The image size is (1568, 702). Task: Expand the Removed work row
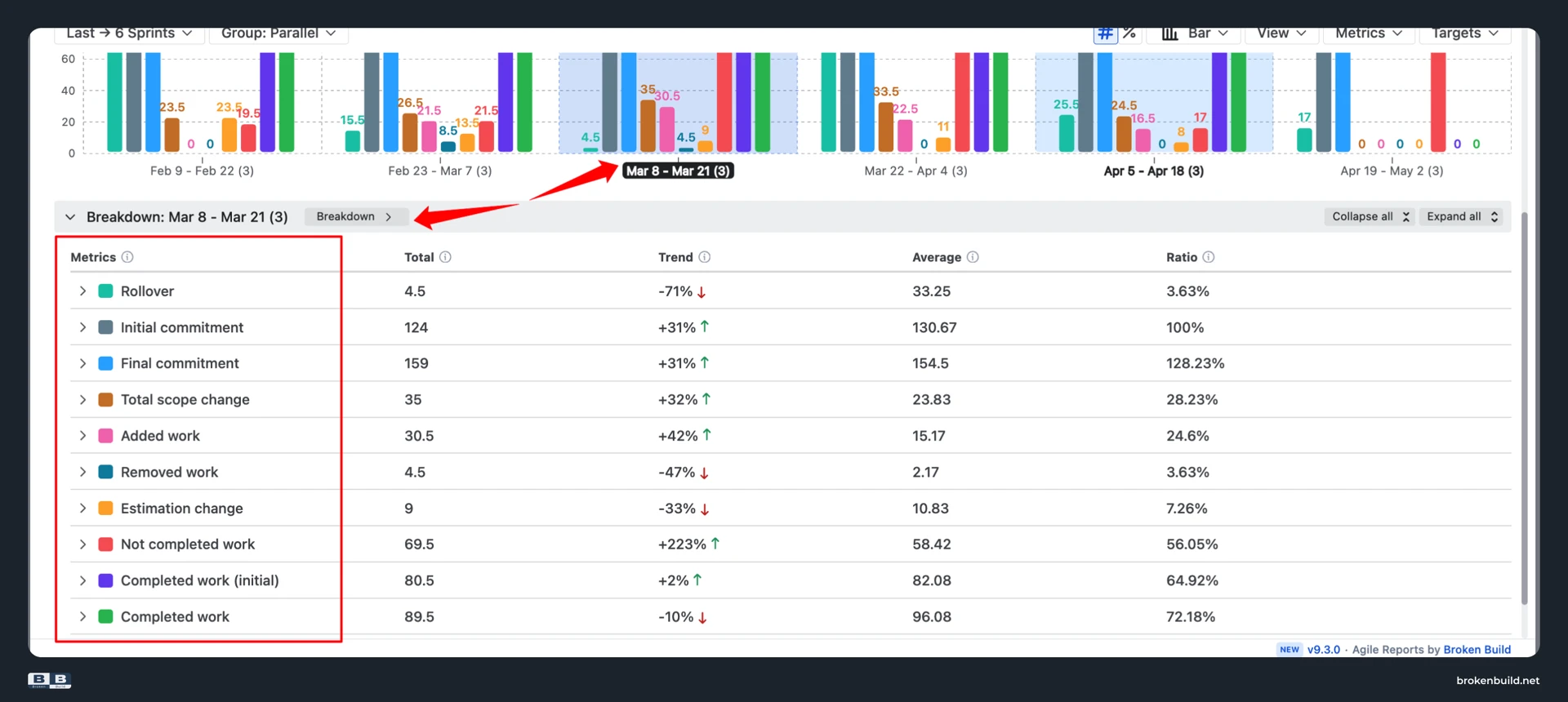tap(82, 472)
